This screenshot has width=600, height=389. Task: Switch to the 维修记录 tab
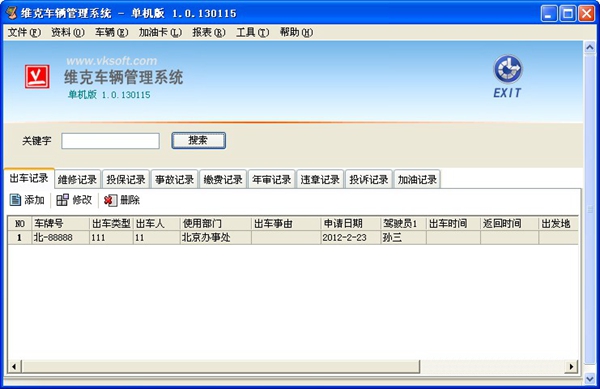[x=77, y=179]
